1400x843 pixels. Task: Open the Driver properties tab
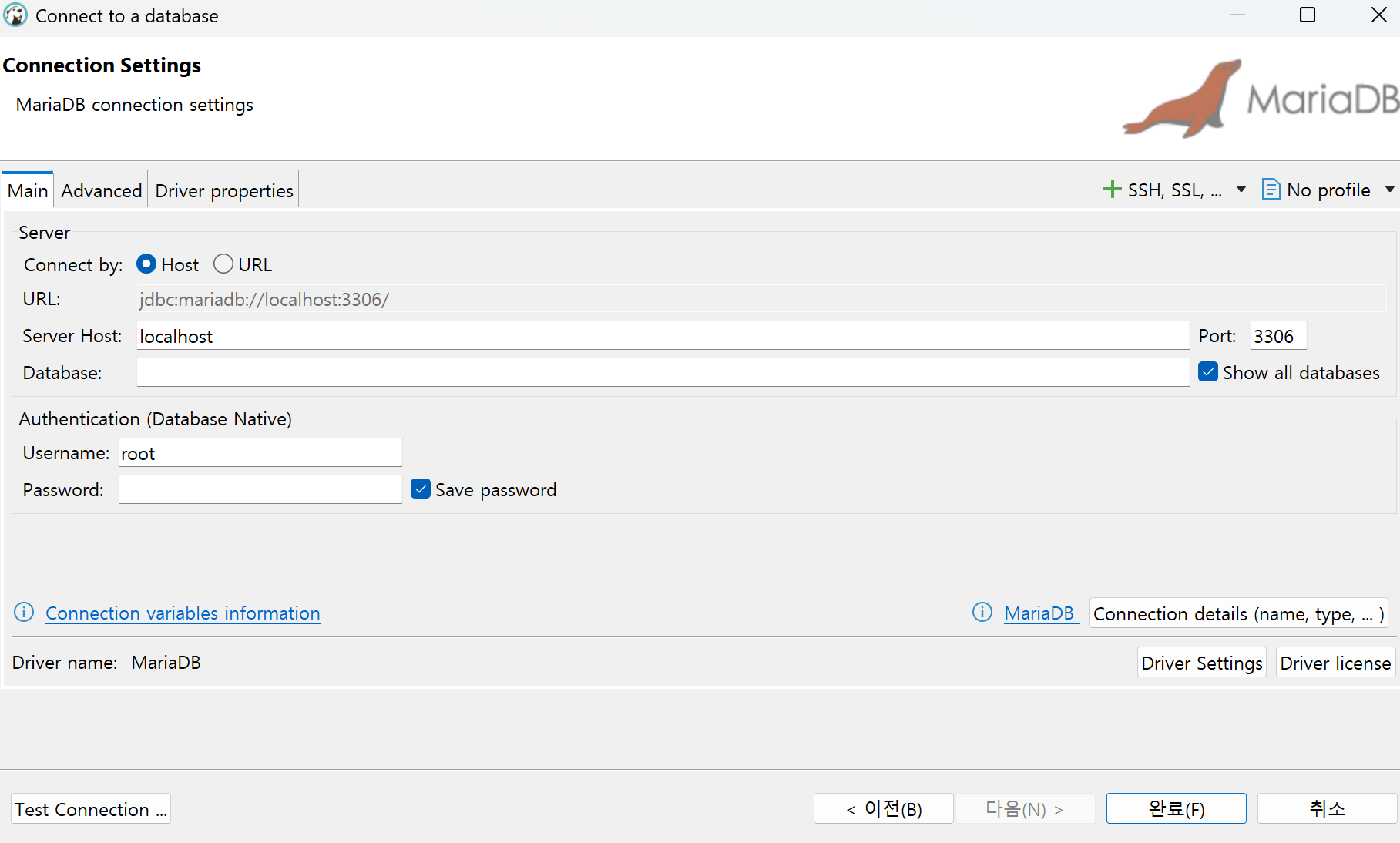tap(223, 190)
